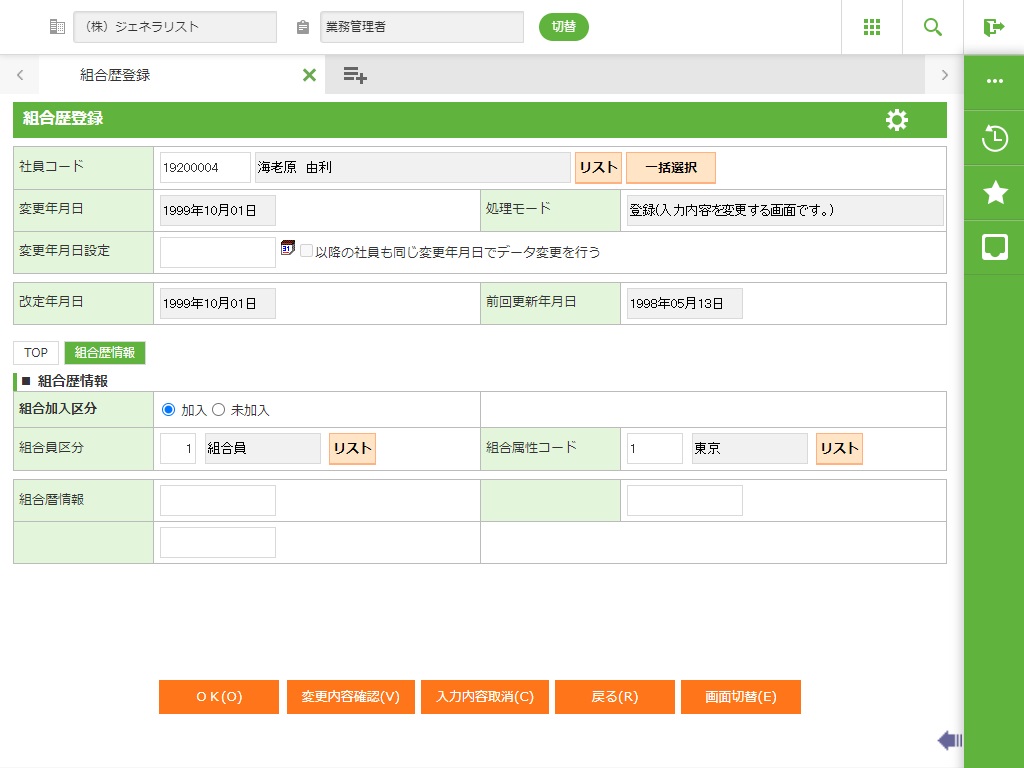Open the リスト picker for 組合員区分
This screenshot has width=1024, height=768.
352,449
